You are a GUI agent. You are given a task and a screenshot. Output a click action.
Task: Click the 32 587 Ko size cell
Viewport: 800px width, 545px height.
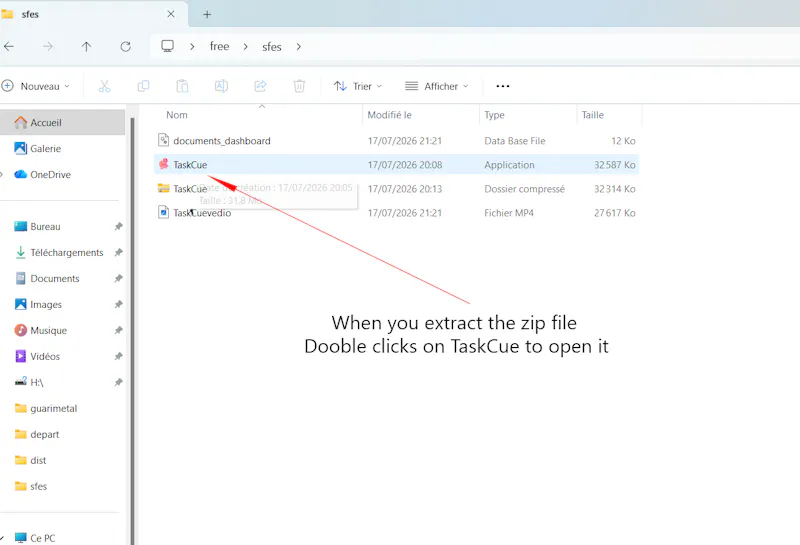[x=614, y=165]
